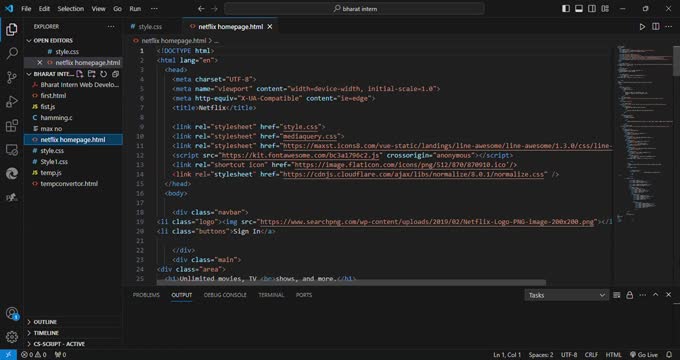This screenshot has width=680, height=360.
Task: Toggle the bottom panel layout button
Action: pyautogui.click(x=579, y=9)
